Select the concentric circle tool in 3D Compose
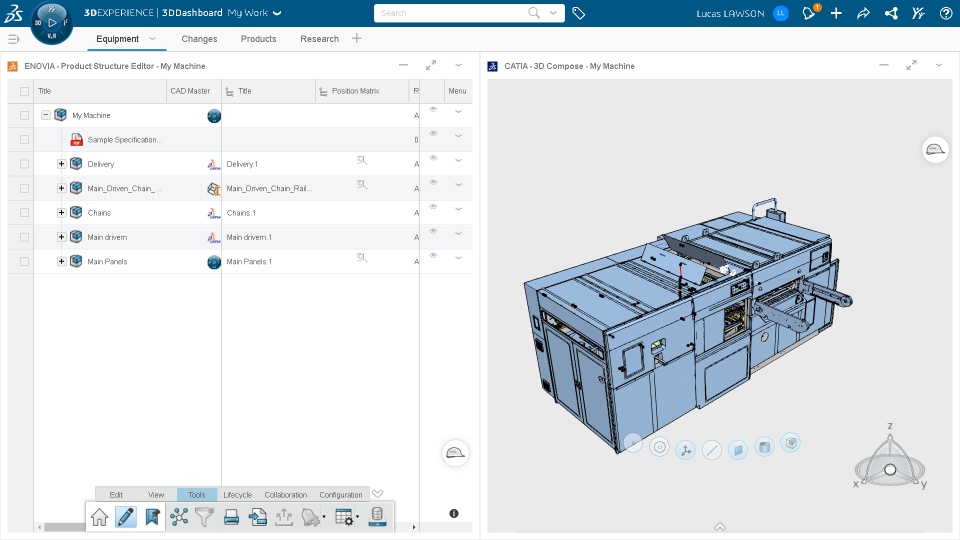 click(x=659, y=447)
